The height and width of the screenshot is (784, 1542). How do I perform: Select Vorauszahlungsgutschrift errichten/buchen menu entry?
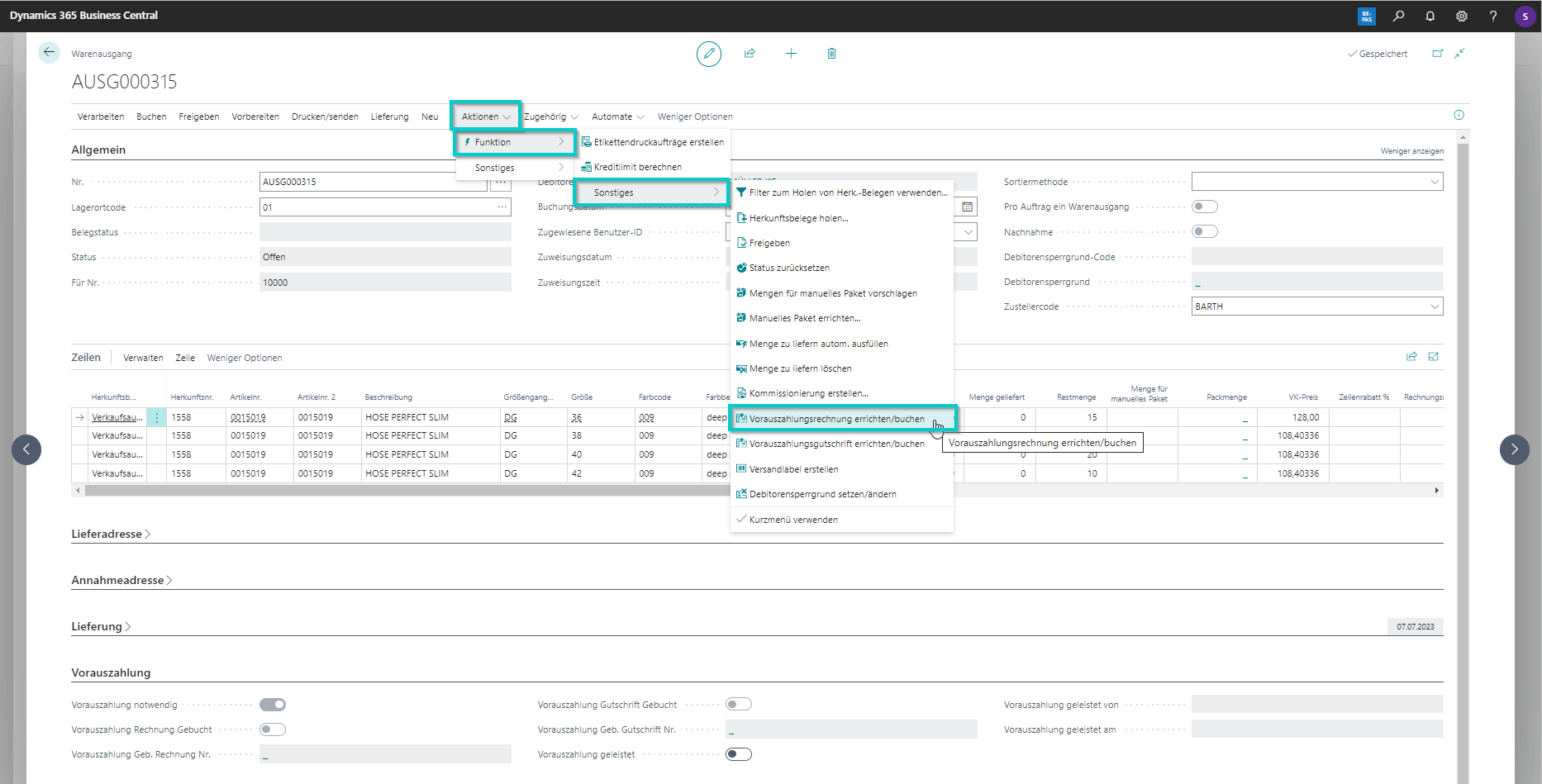[x=836, y=444]
